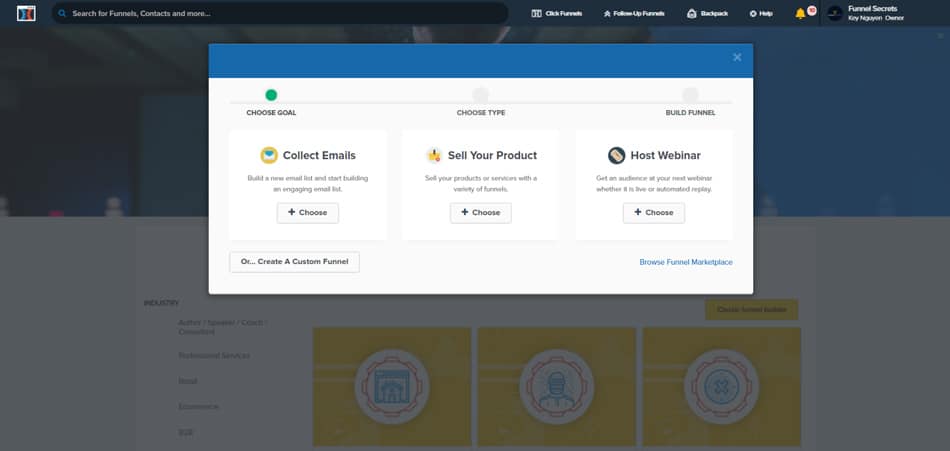The image size is (950, 451).
Task: Click the Collect Emails heading
Action: 319,155
